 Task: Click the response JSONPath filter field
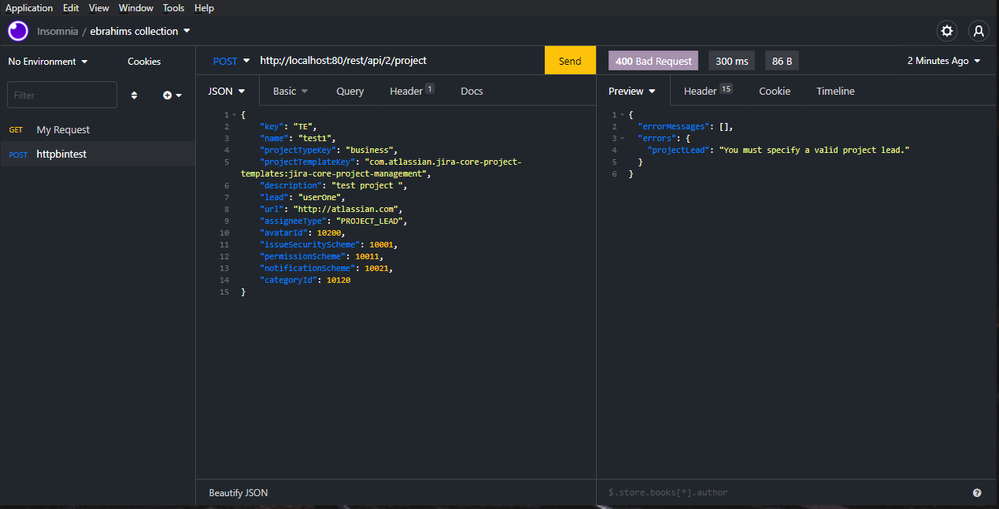point(784,492)
